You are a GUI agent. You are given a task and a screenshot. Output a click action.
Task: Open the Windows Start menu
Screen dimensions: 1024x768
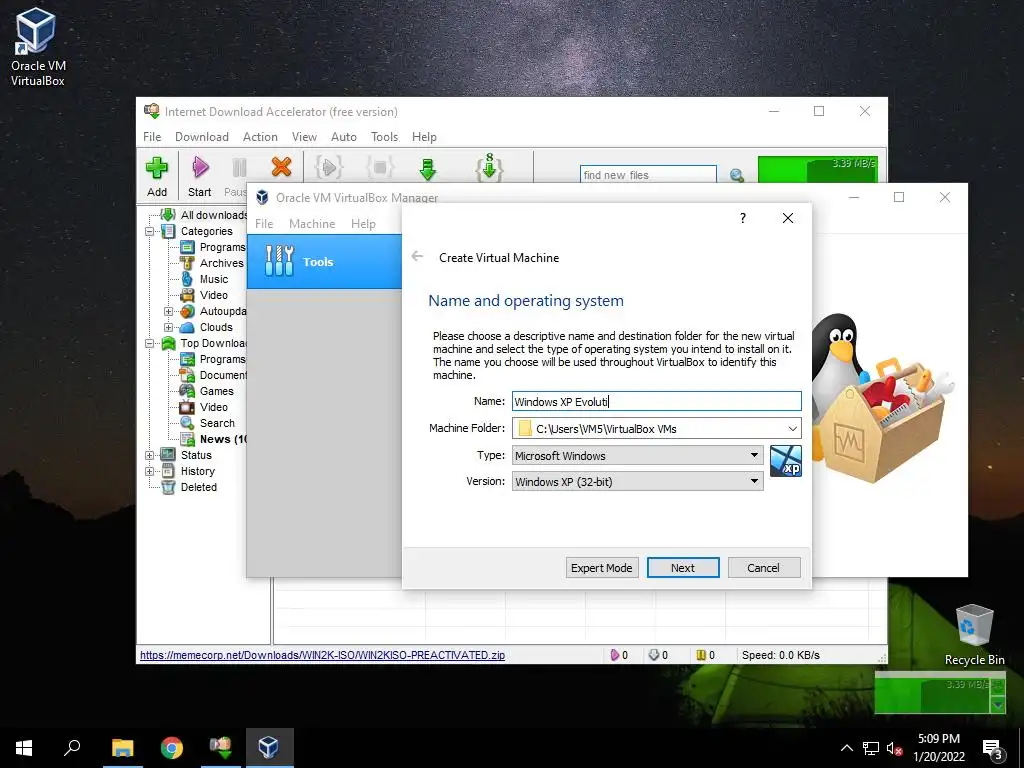click(24, 748)
